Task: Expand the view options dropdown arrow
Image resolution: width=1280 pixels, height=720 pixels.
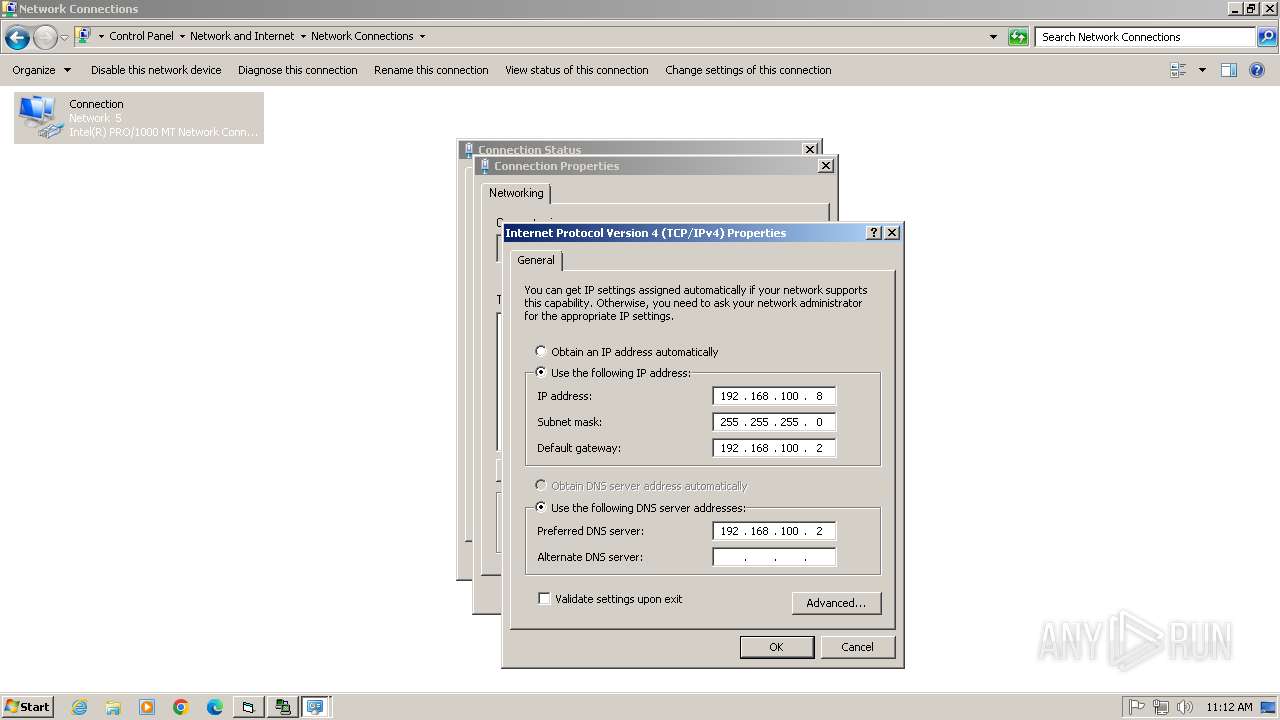Action: click(1202, 70)
